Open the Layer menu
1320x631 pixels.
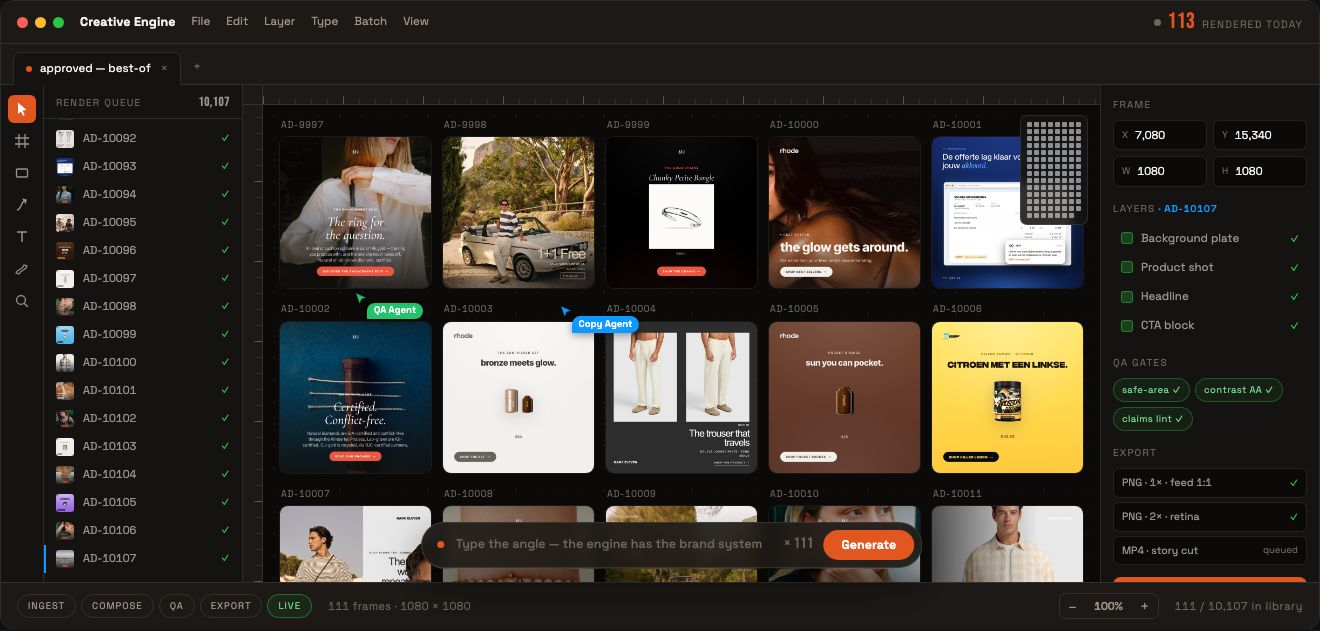pos(279,21)
